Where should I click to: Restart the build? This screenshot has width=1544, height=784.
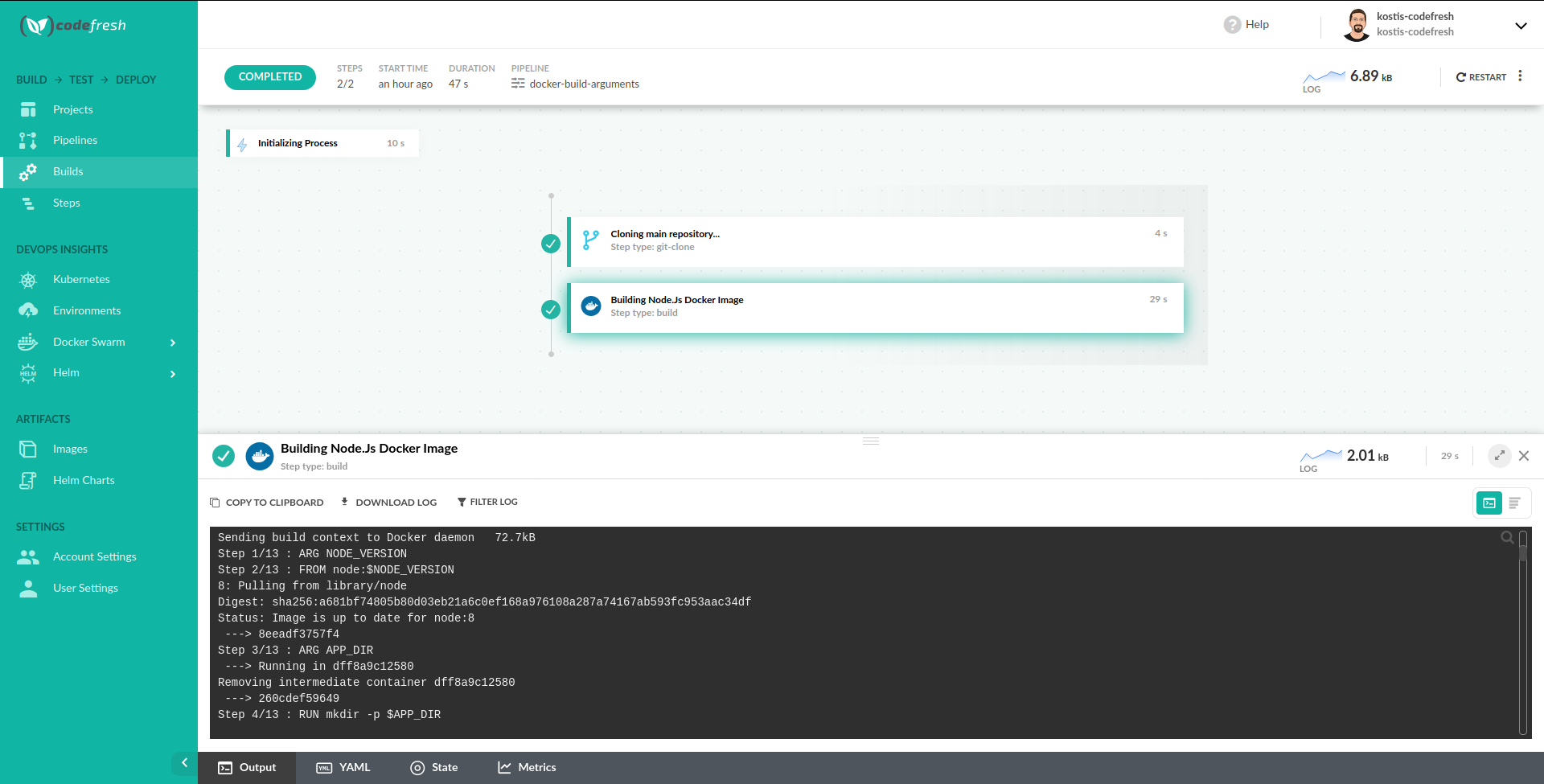click(x=1480, y=77)
